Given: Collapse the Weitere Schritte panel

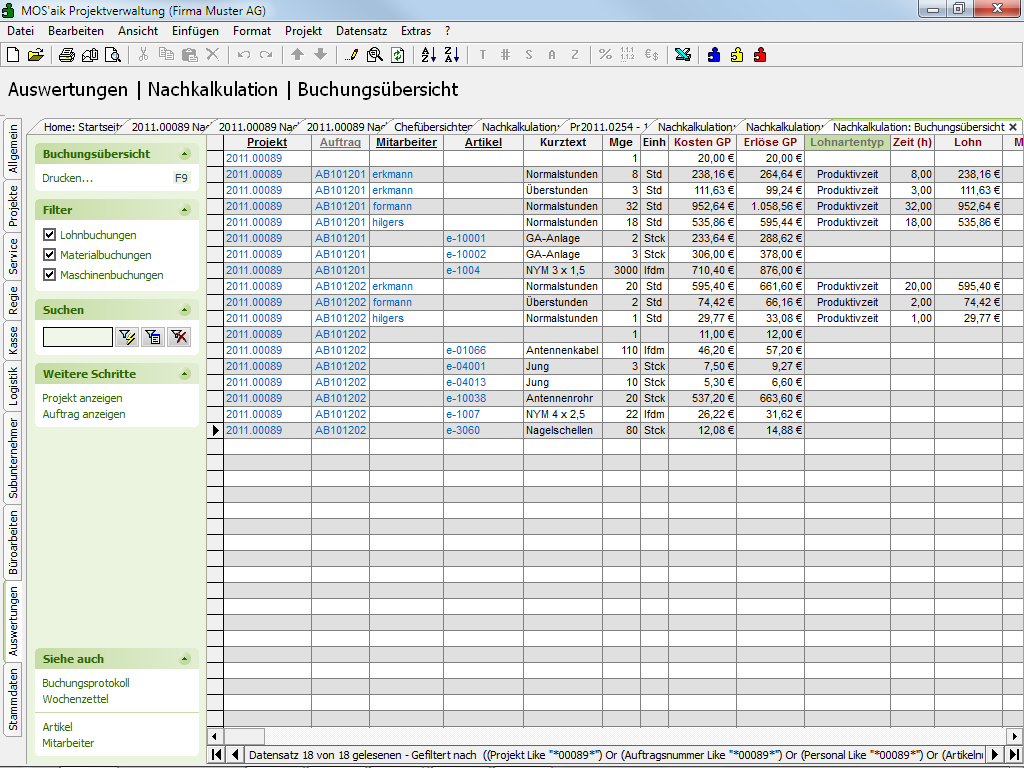Looking at the screenshot, I should click(x=185, y=374).
